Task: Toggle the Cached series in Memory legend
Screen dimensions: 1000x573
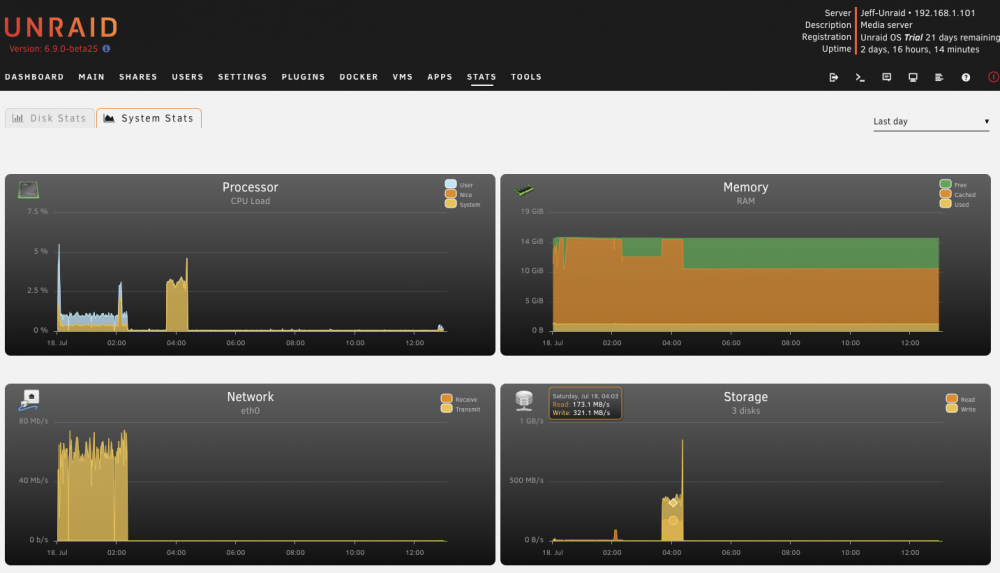Action: [x=958, y=194]
